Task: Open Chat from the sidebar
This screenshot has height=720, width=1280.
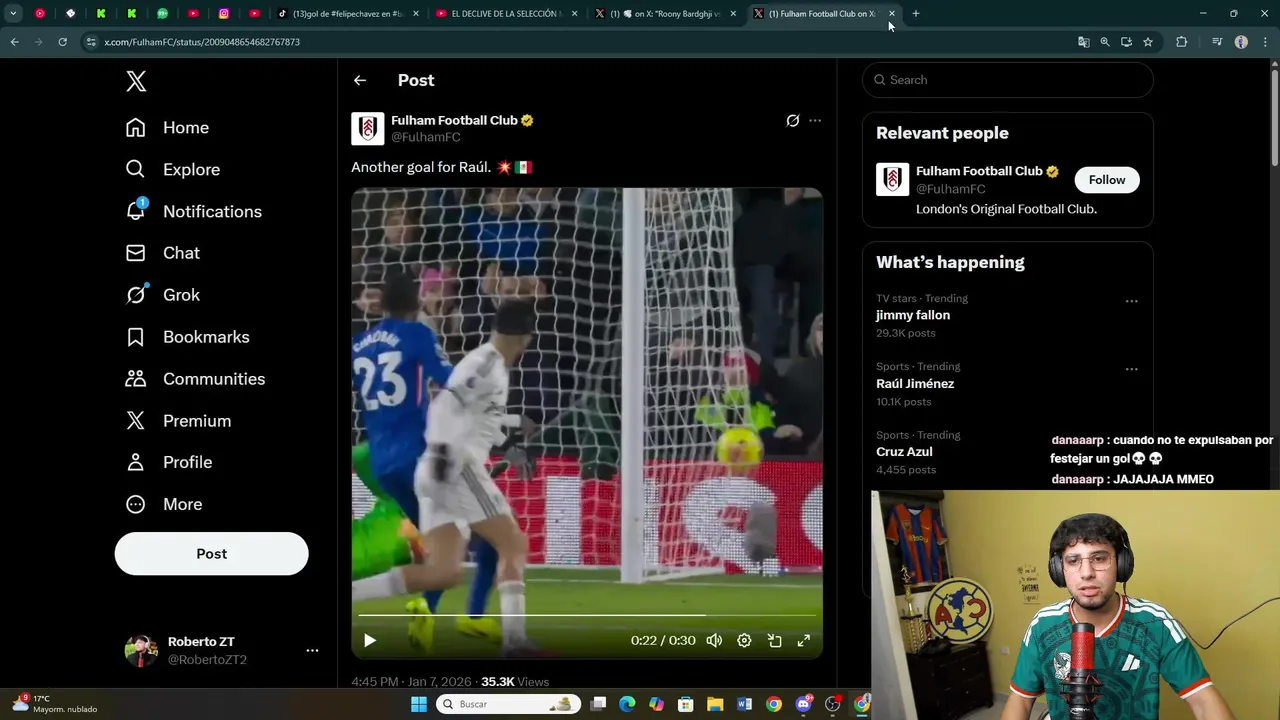Action: pyautogui.click(x=162, y=253)
